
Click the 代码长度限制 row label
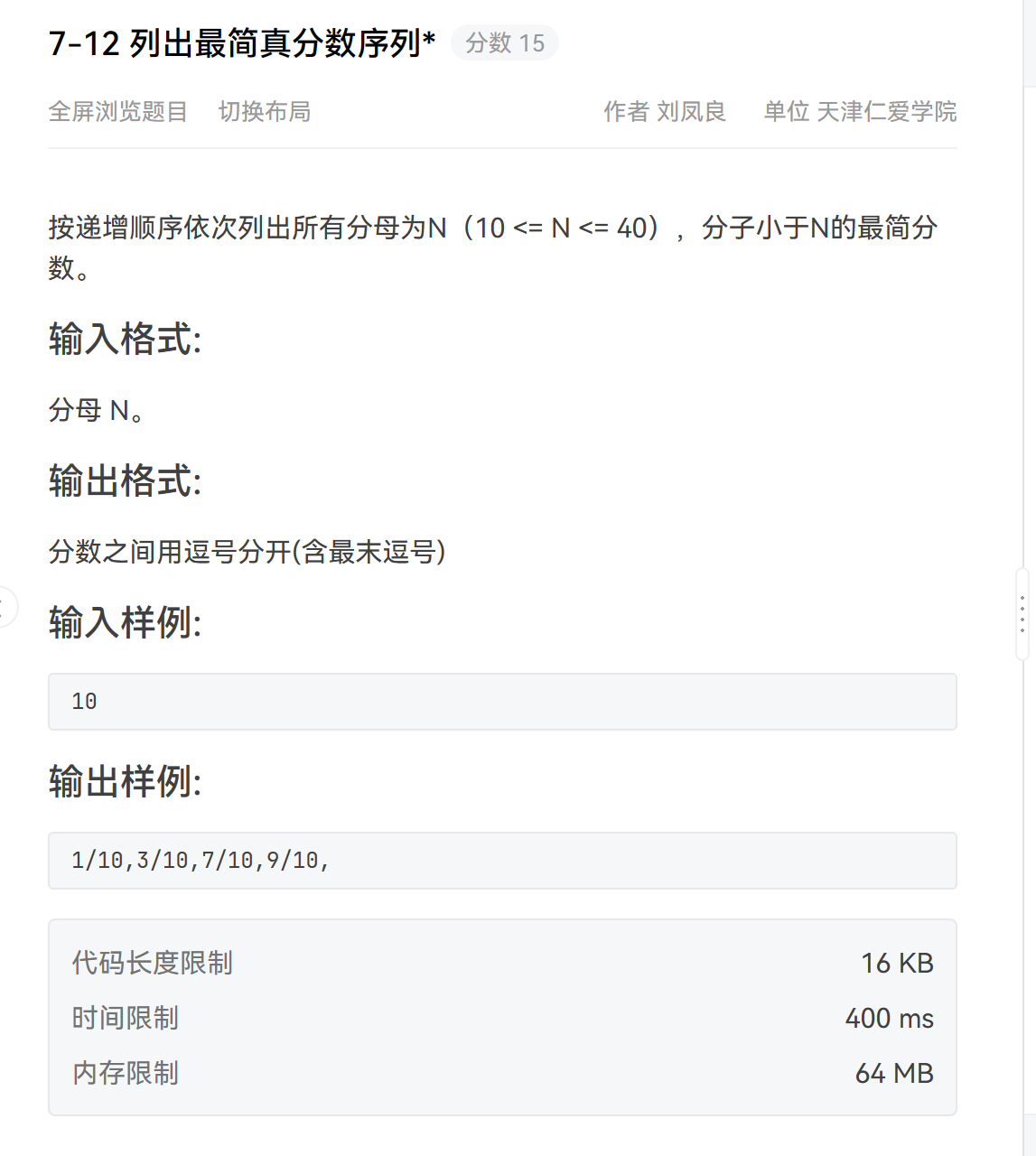[152, 963]
